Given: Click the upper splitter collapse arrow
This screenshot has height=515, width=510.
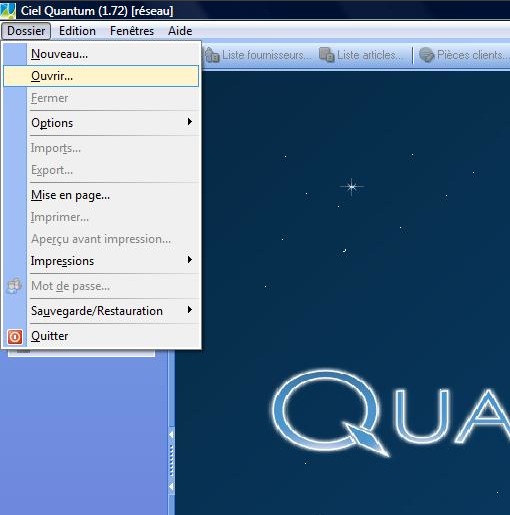Looking at the screenshot, I should coord(171,435).
